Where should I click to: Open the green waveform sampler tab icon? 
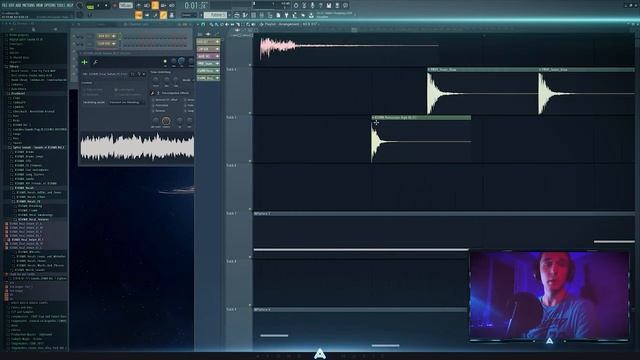(84, 62)
